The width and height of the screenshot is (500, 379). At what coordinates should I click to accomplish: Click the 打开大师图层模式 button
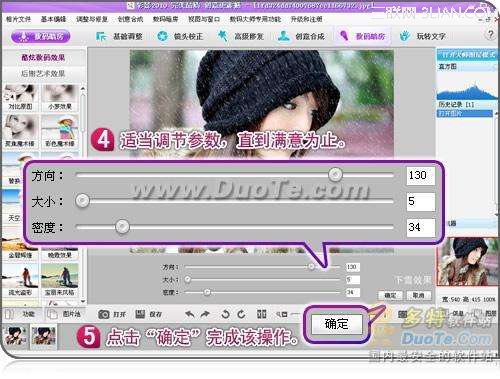(x=467, y=55)
